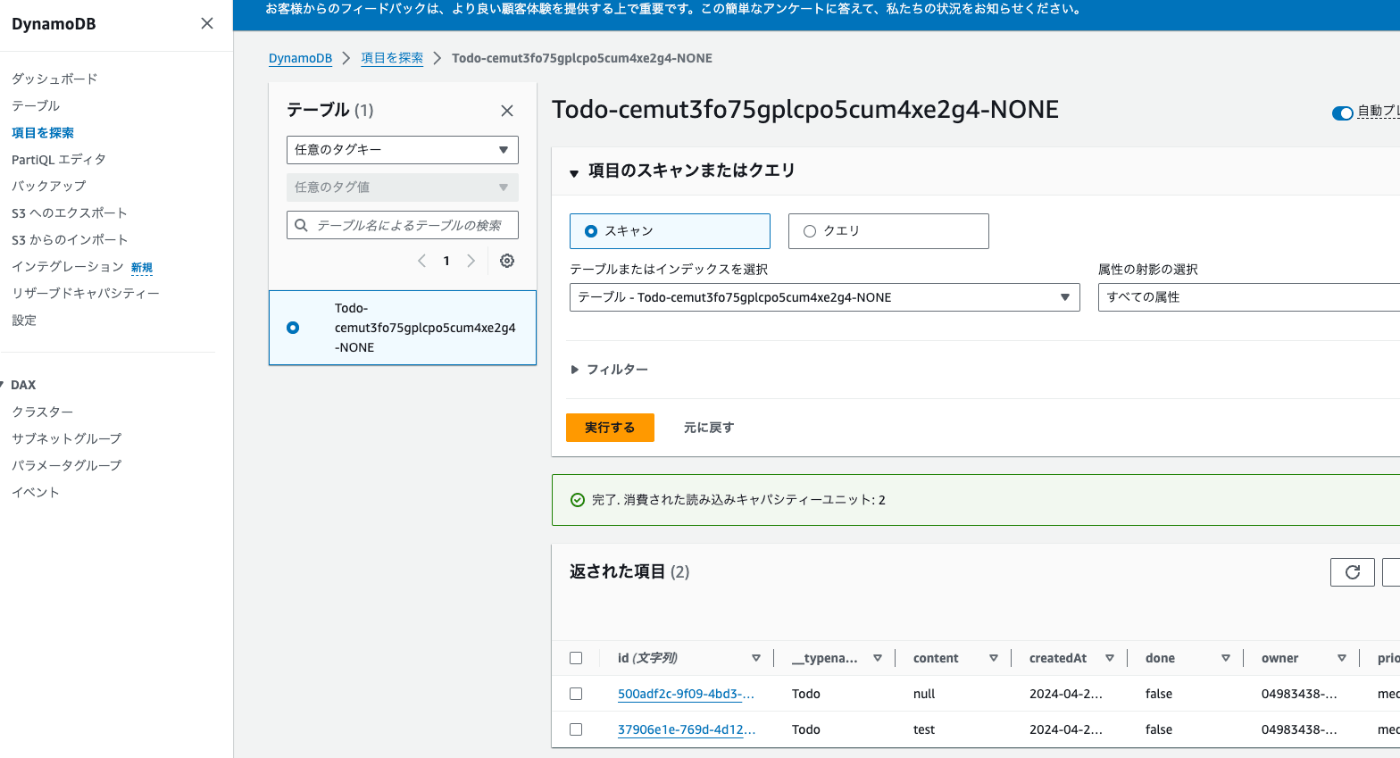Sort by done column arrow
This screenshot has width=1400, height=758.
point(1225,658)
